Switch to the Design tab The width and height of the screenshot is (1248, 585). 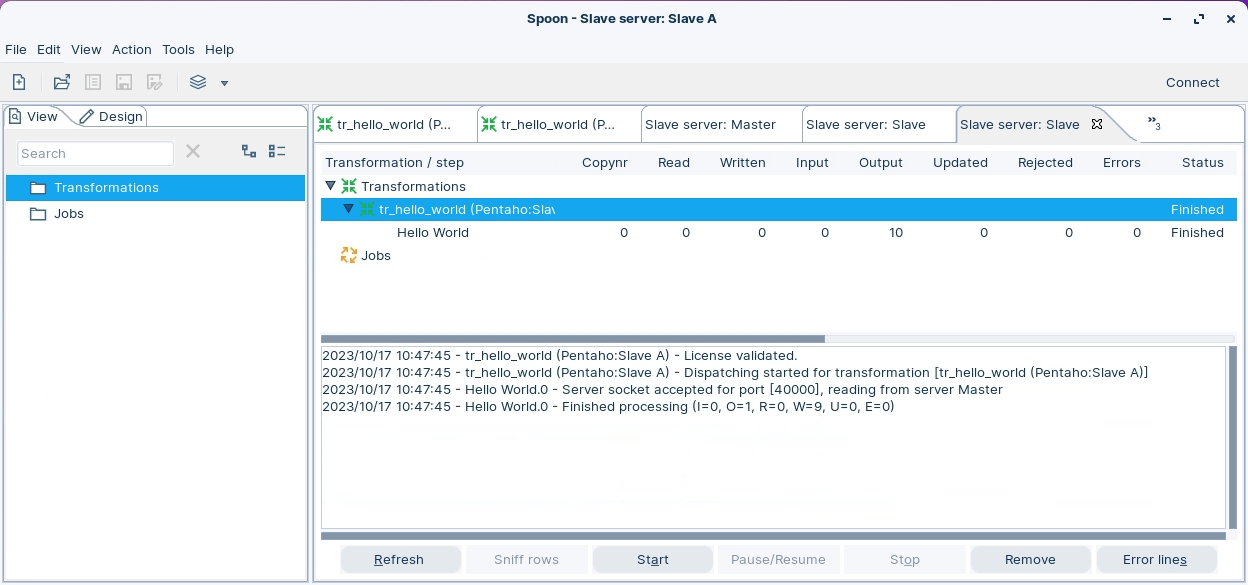(x=112, y=116)
